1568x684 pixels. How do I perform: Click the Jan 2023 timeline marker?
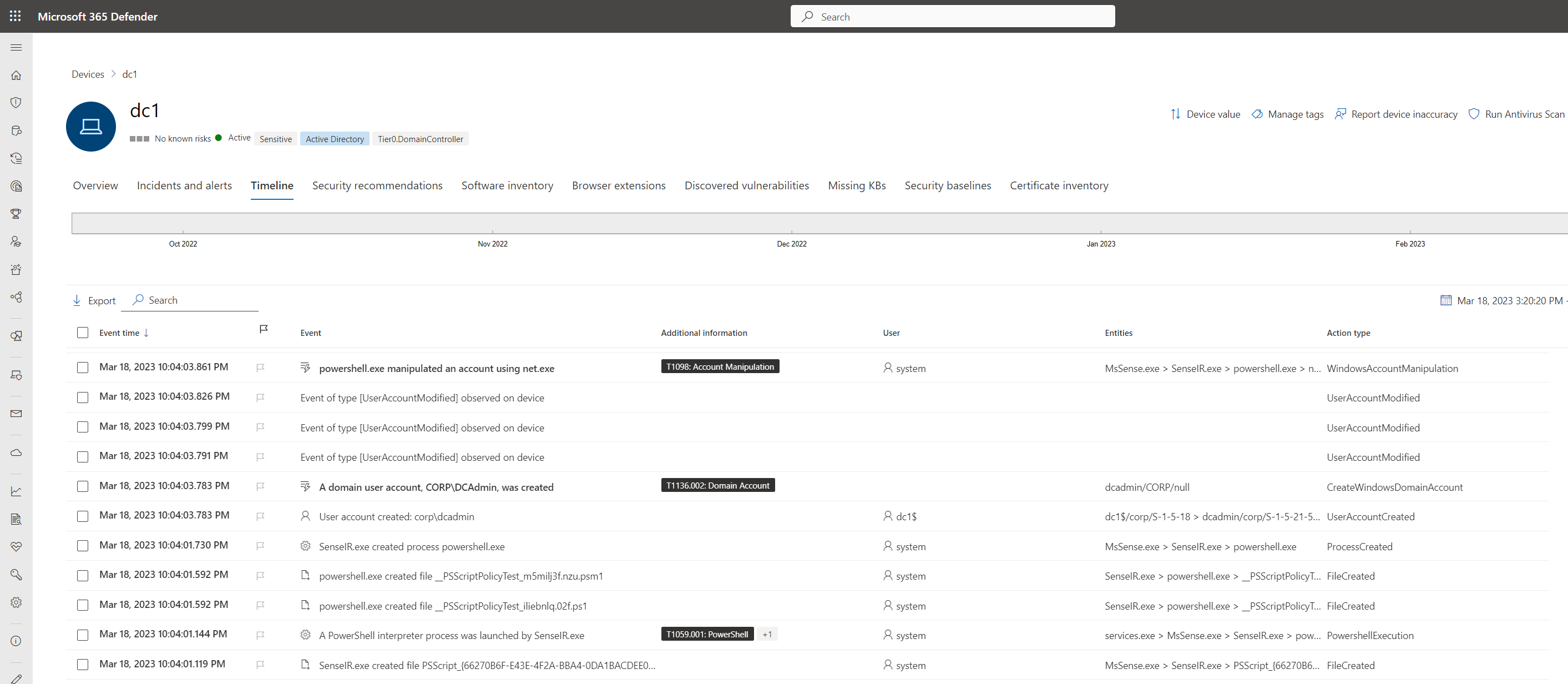[x=1100, y=244]
